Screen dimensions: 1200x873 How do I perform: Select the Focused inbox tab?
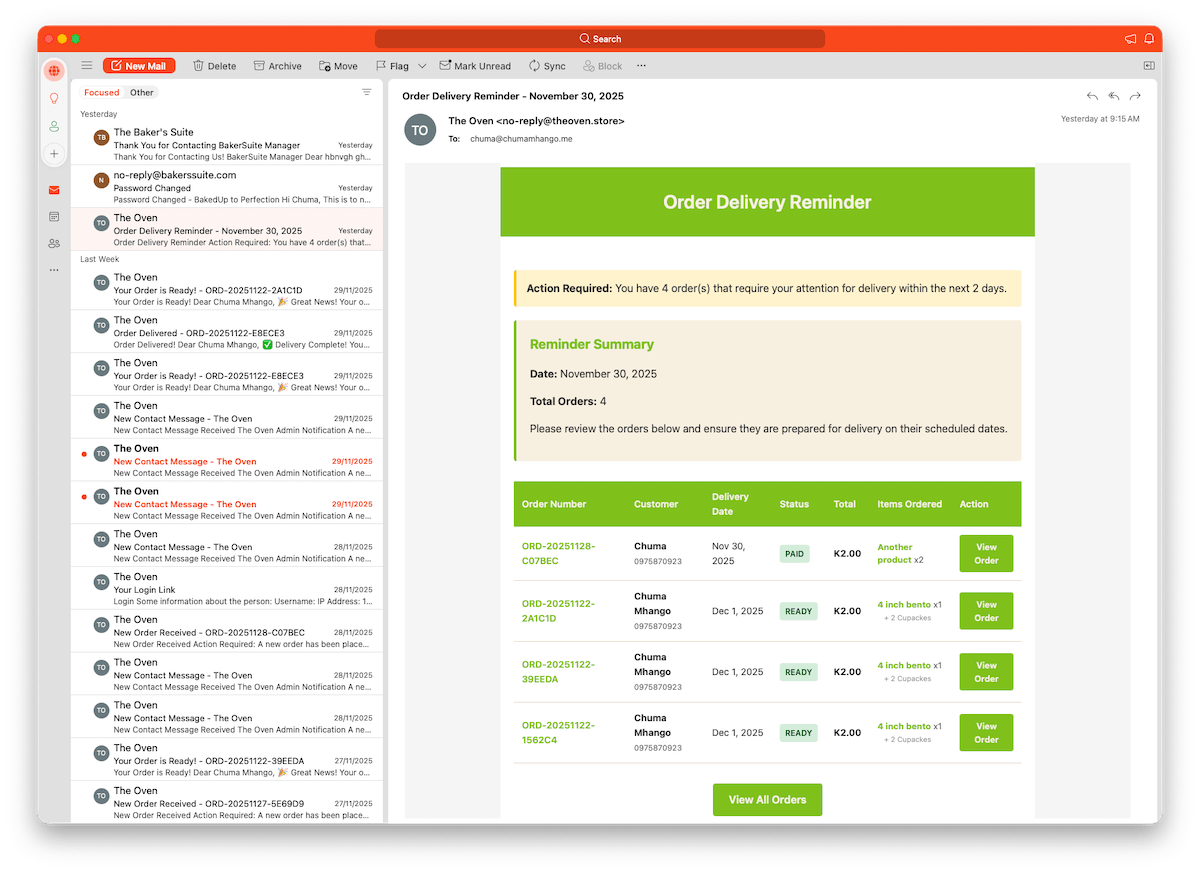(x=101, y=93)
